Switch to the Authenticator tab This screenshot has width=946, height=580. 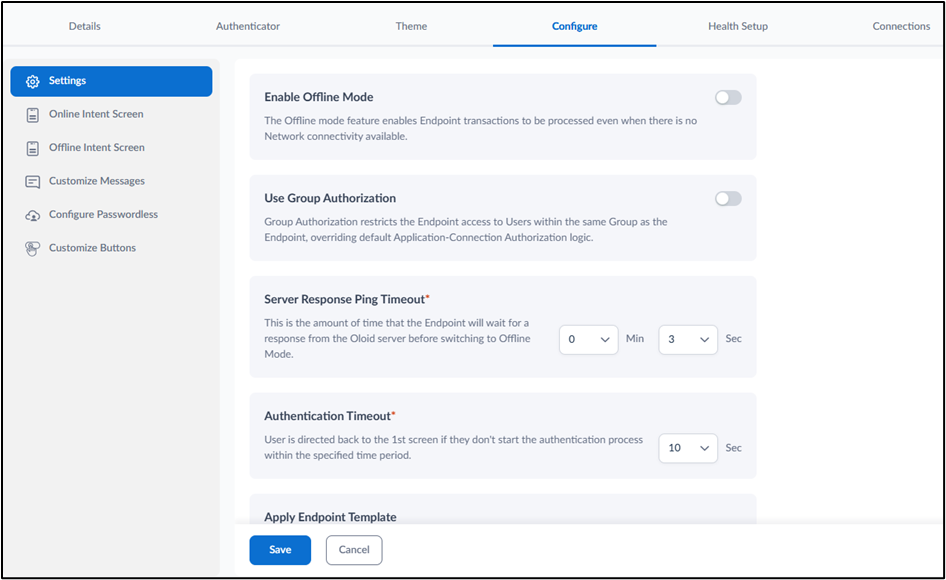248,26
